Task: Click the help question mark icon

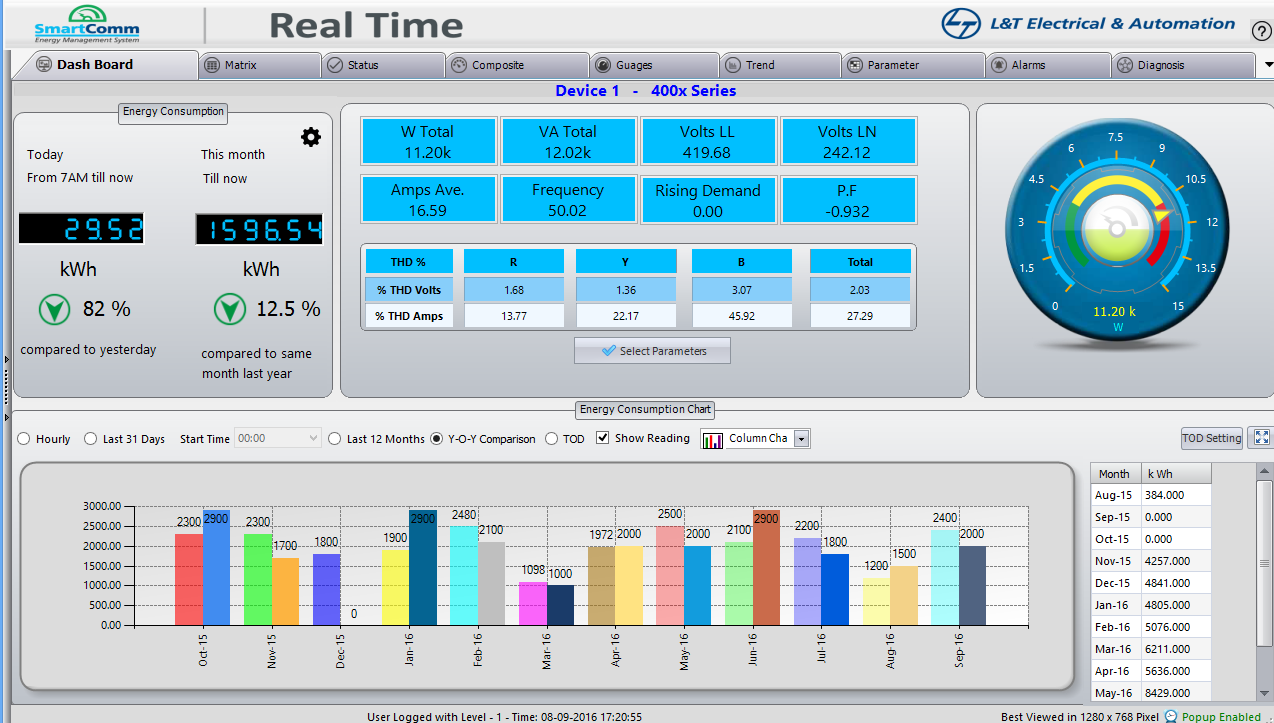Action: pyautogui.click(x=1261, y=30)
